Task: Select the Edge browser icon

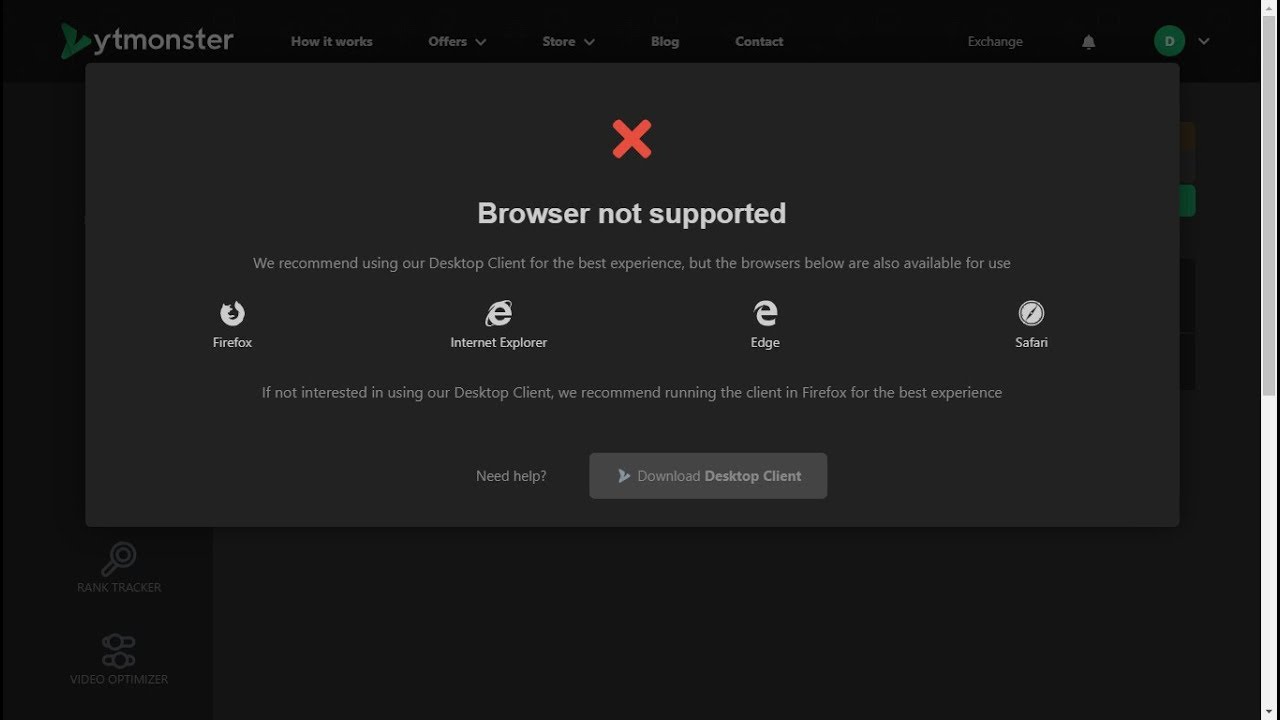Action: click(x=765, y=313)
